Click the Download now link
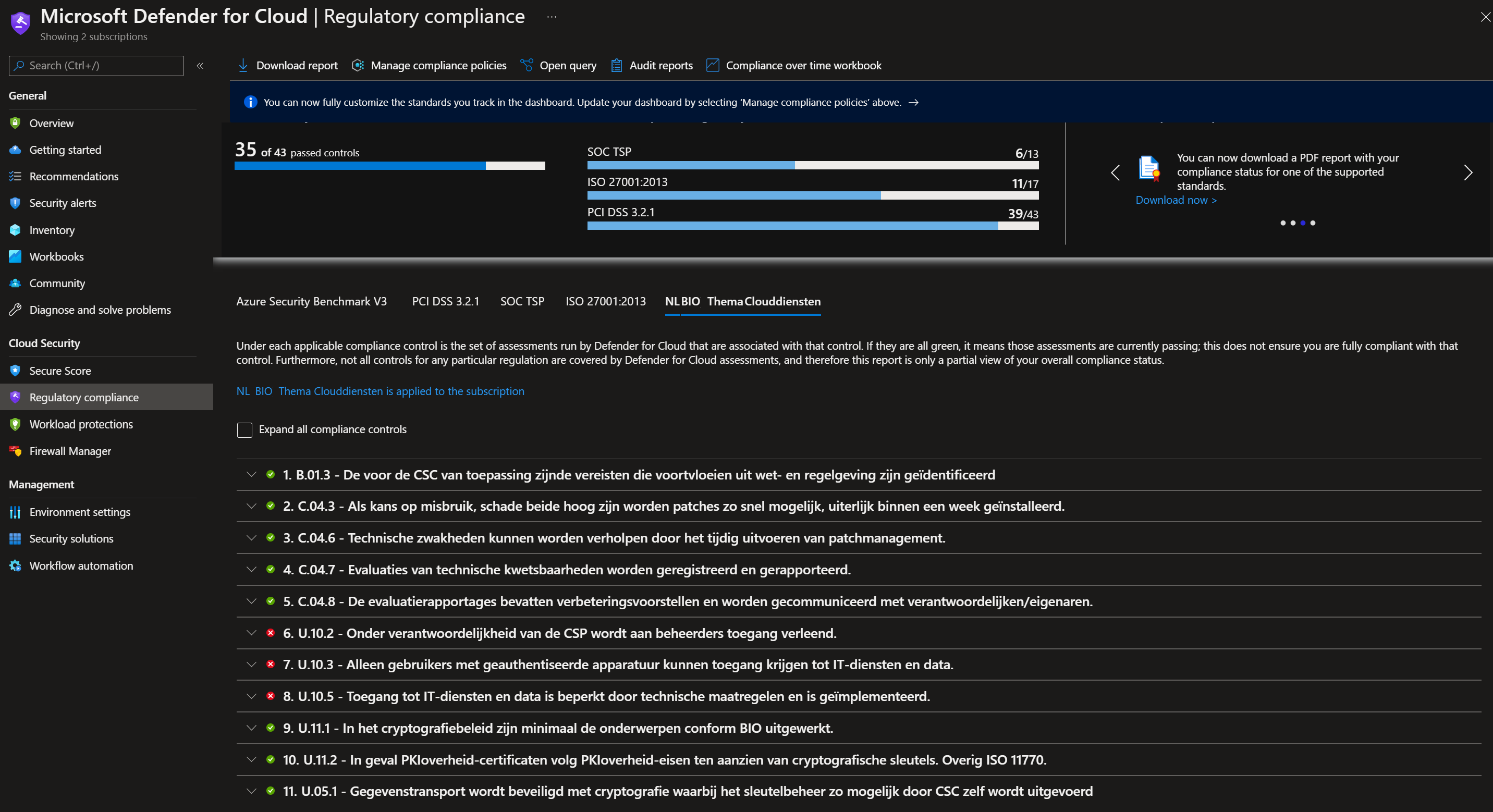 1176,200
